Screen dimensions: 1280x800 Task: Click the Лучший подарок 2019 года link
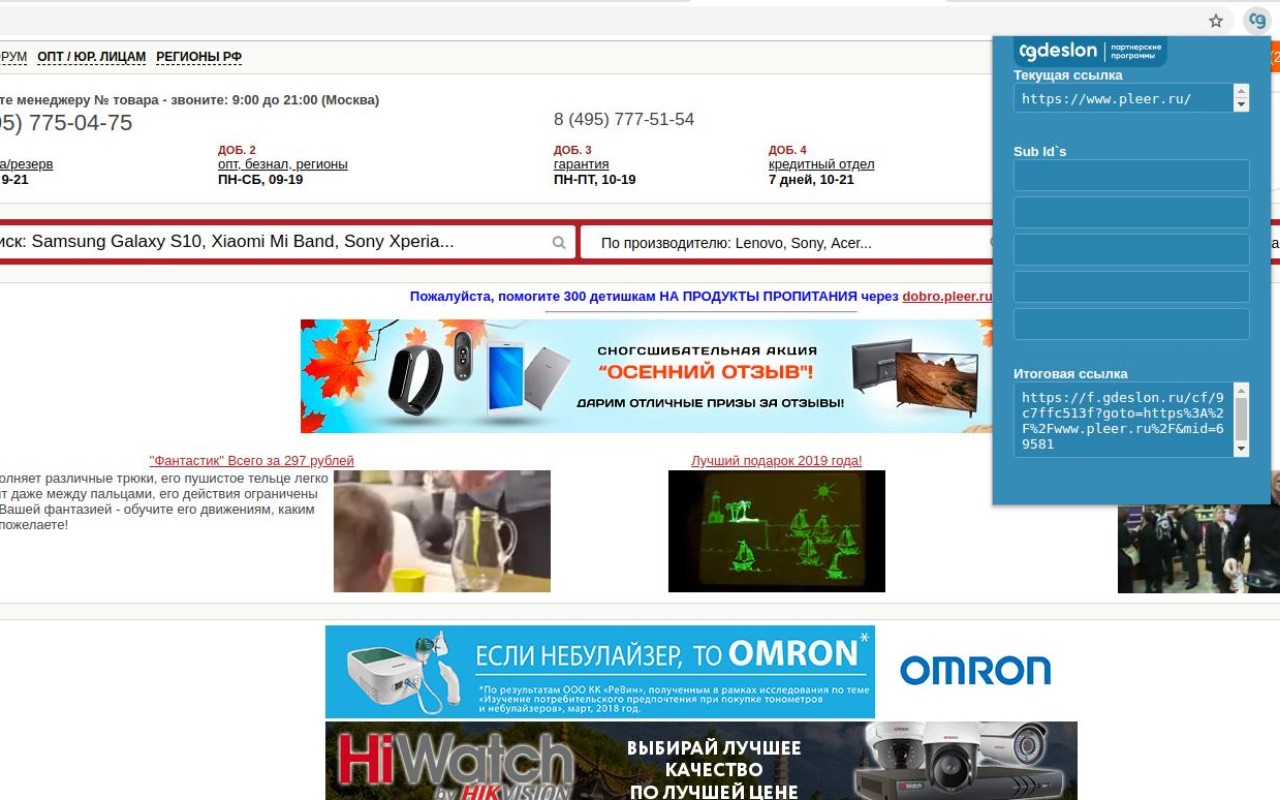click(776, 460)
